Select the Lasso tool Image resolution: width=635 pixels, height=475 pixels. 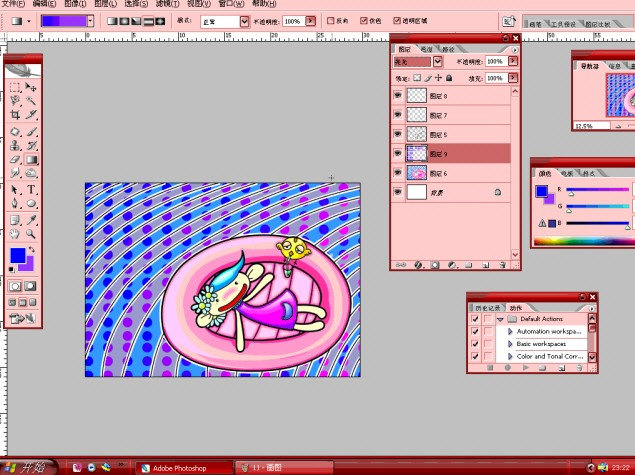coord(15,100)
